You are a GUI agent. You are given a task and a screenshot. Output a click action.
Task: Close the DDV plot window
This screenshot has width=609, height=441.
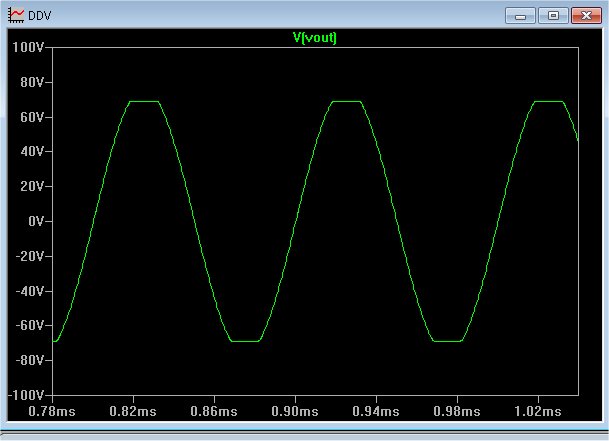(586, 16)
